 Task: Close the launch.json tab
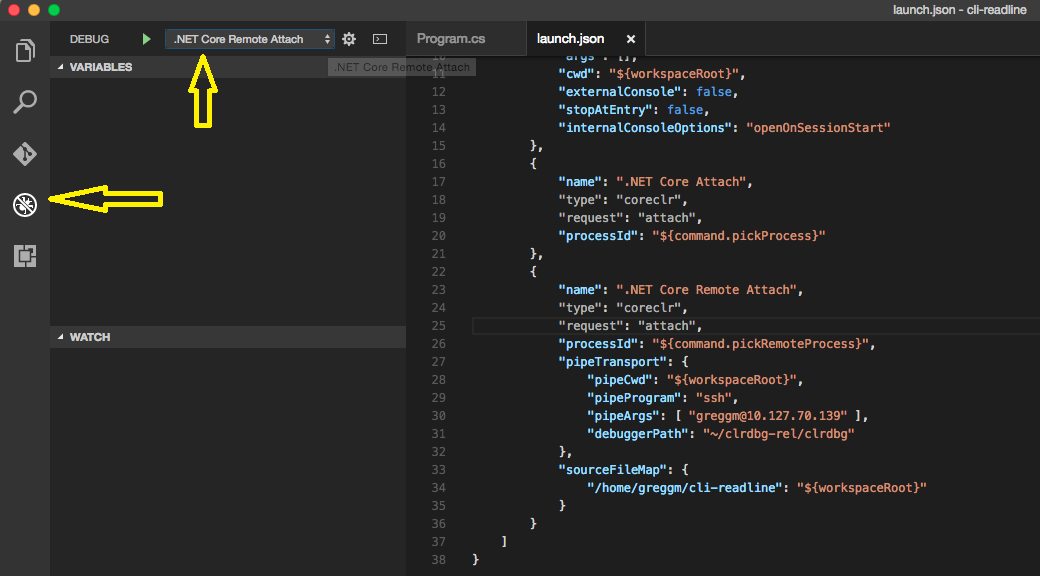[x=631, y=39]
